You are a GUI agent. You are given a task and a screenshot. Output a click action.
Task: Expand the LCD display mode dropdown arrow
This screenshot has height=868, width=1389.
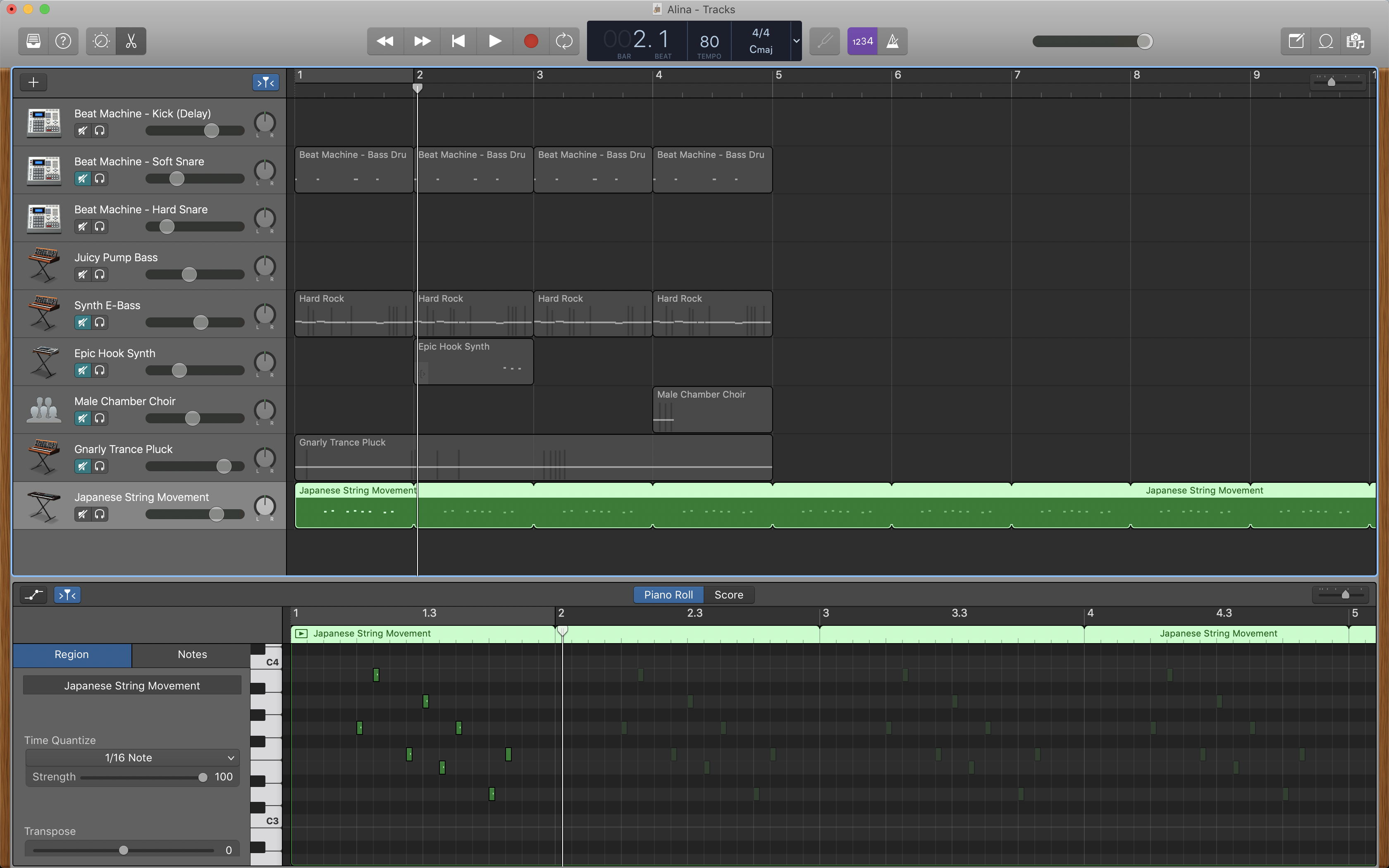796,41
